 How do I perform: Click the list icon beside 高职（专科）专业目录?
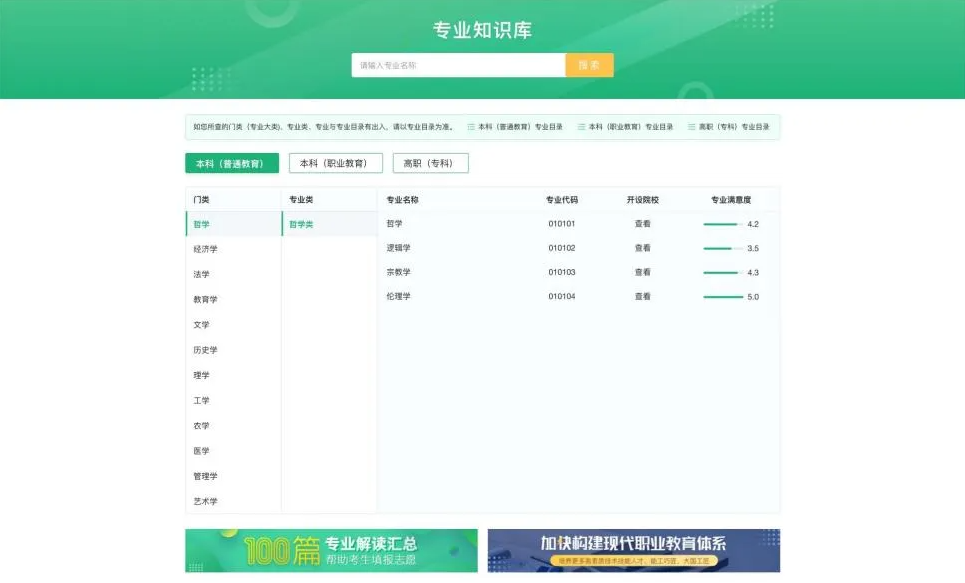coord(692,127)
